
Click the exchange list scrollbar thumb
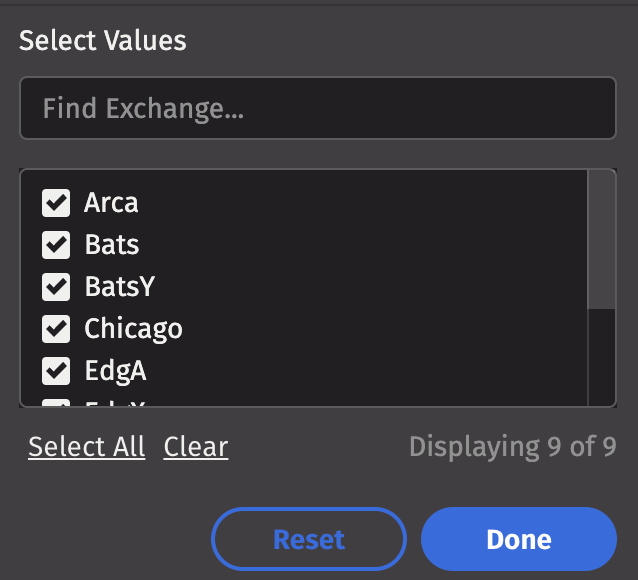(x=601, y=240)
